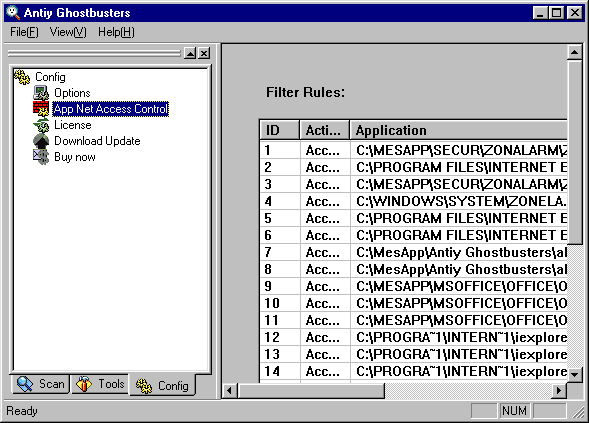
Task: Click the Antiy Ghostbusters title bar icon
Action: 13,12
